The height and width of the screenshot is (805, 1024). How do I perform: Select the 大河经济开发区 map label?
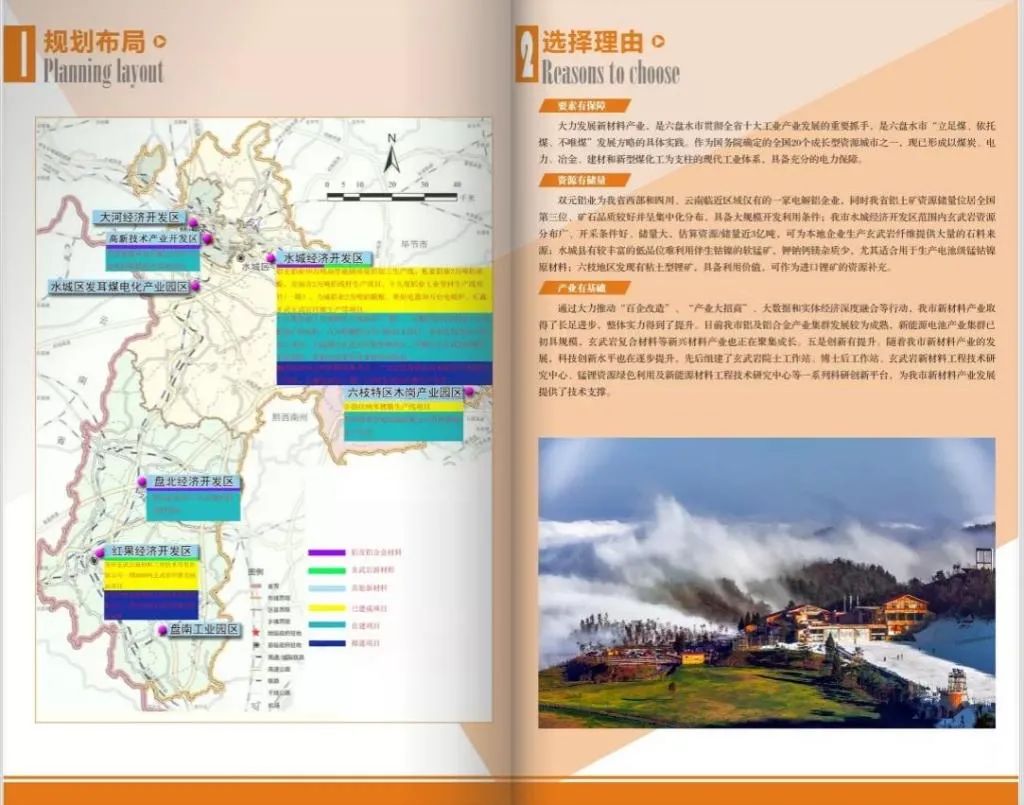139,217
